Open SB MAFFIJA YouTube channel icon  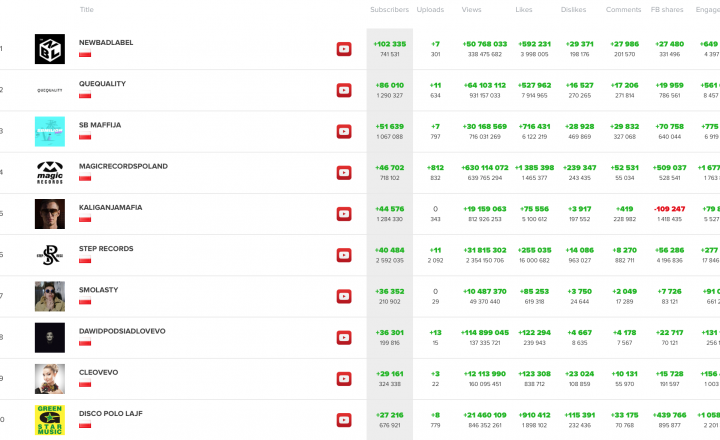click(x=344, y=131)
